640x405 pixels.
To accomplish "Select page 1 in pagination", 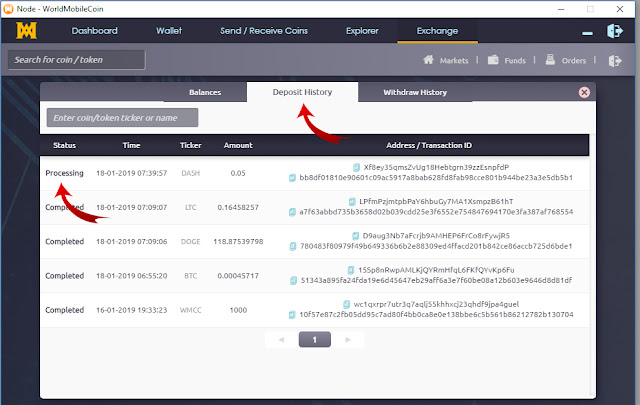I will click(x=315, y=340).
